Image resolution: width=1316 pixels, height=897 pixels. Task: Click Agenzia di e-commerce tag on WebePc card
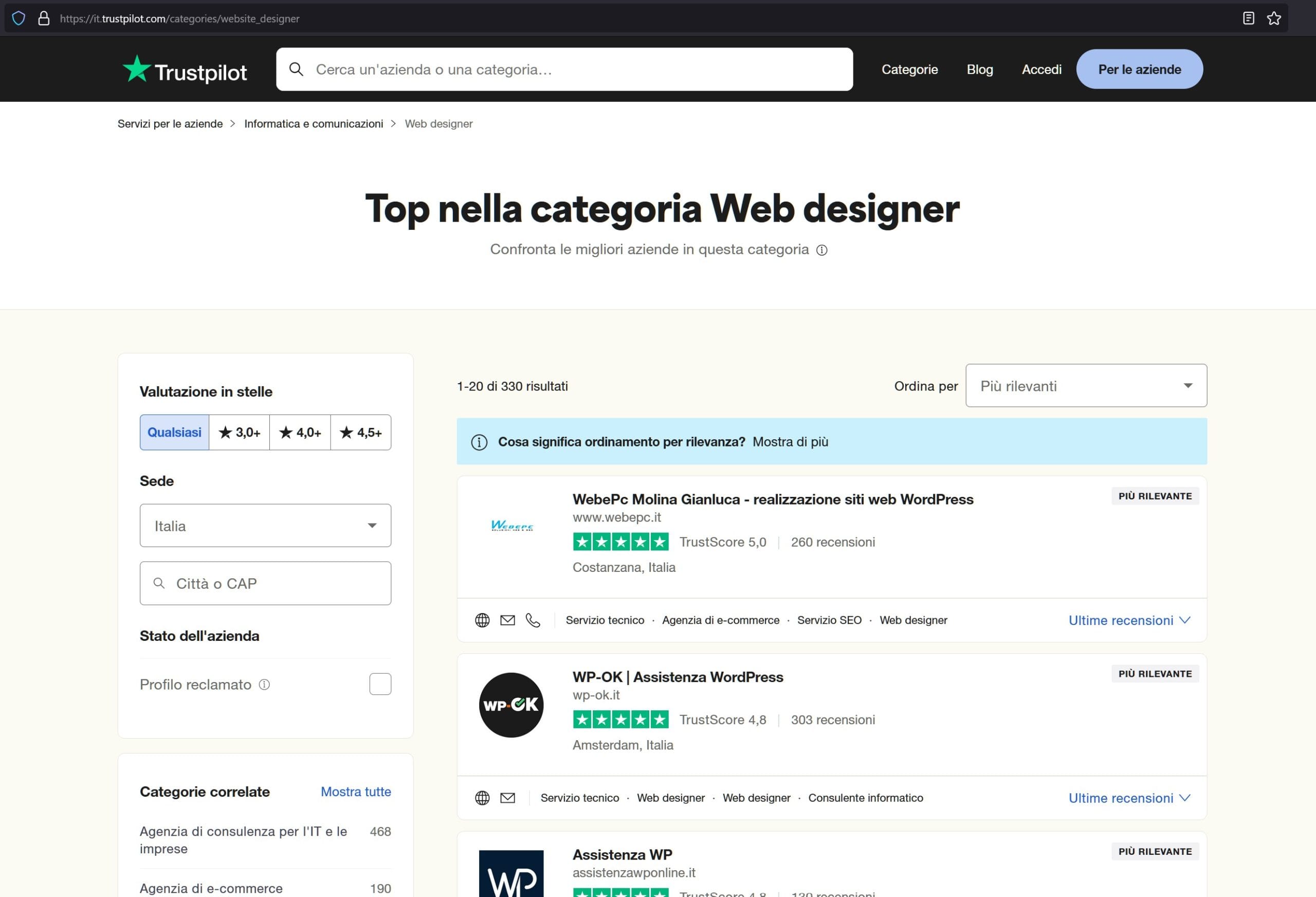click(720, 620)
